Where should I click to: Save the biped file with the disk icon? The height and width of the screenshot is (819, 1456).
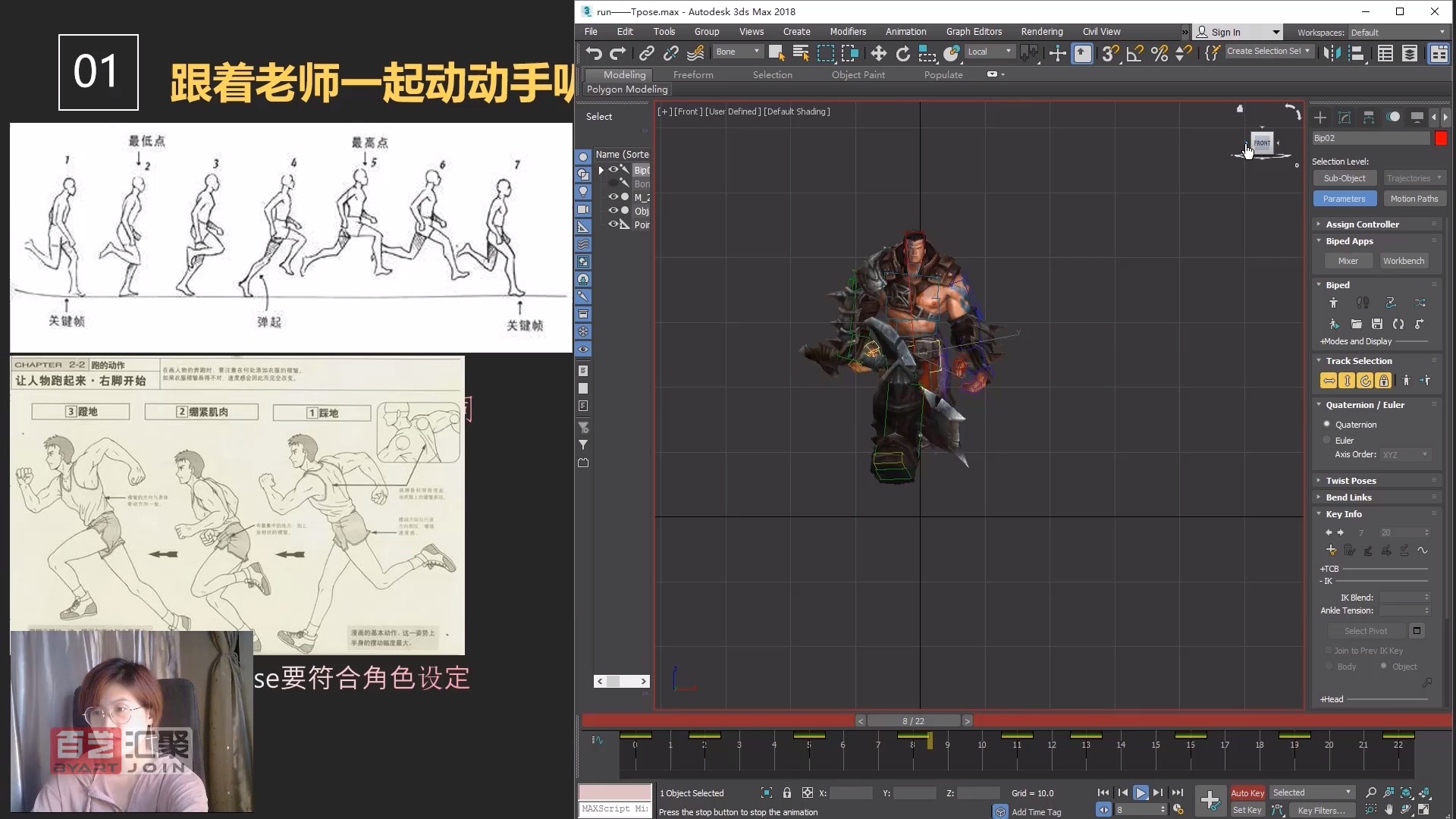[1376, 324]
